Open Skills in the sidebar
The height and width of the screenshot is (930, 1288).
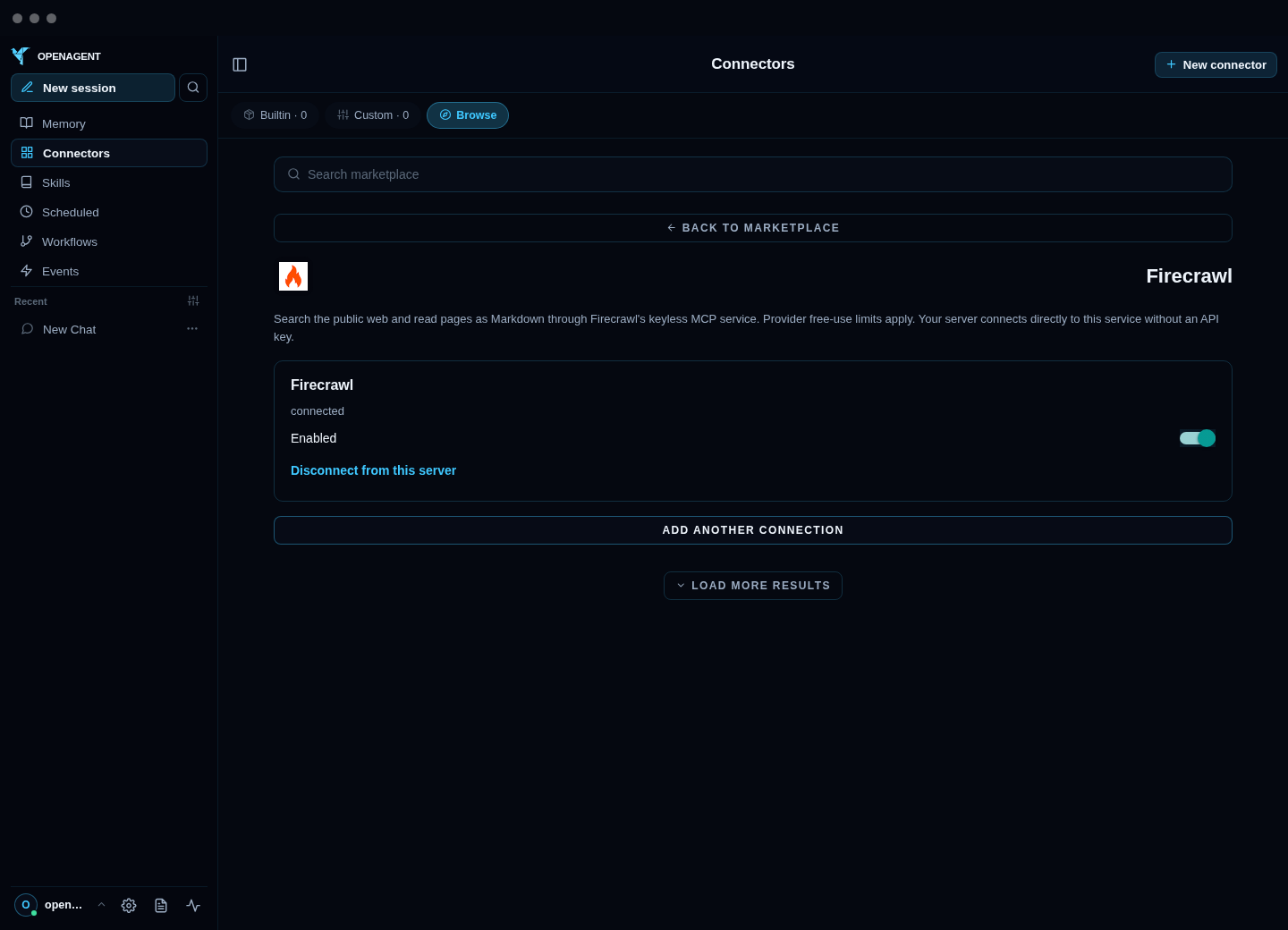109,182
